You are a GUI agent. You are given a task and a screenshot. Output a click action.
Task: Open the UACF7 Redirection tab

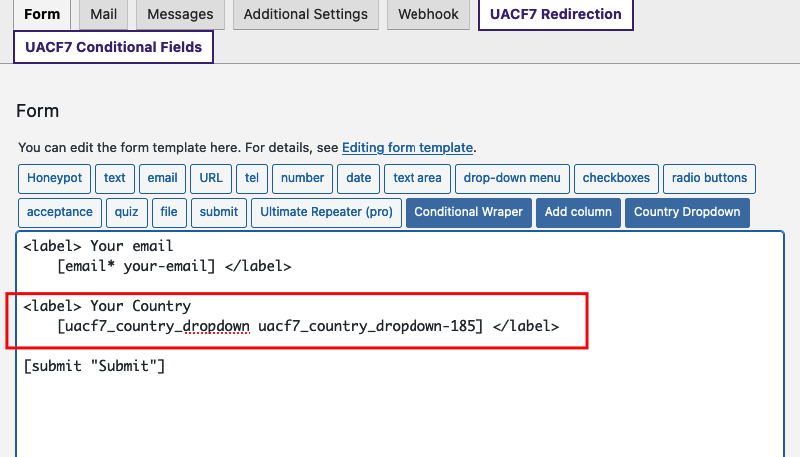(x=556, y=14)
